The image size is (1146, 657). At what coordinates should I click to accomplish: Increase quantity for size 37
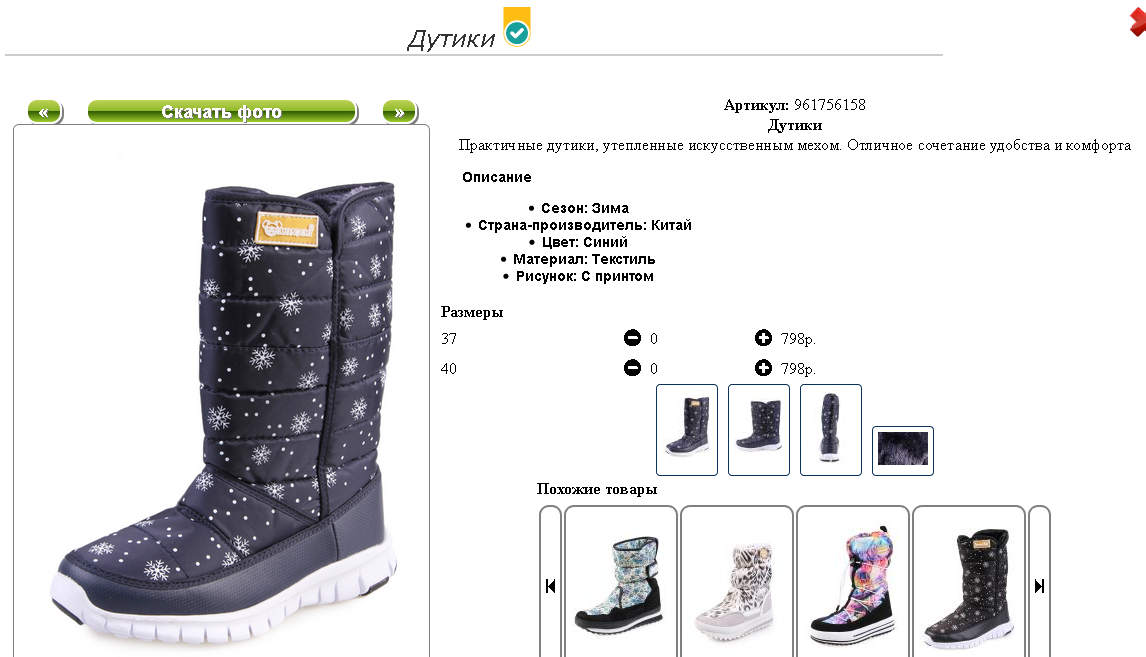[x=763, y=338]
